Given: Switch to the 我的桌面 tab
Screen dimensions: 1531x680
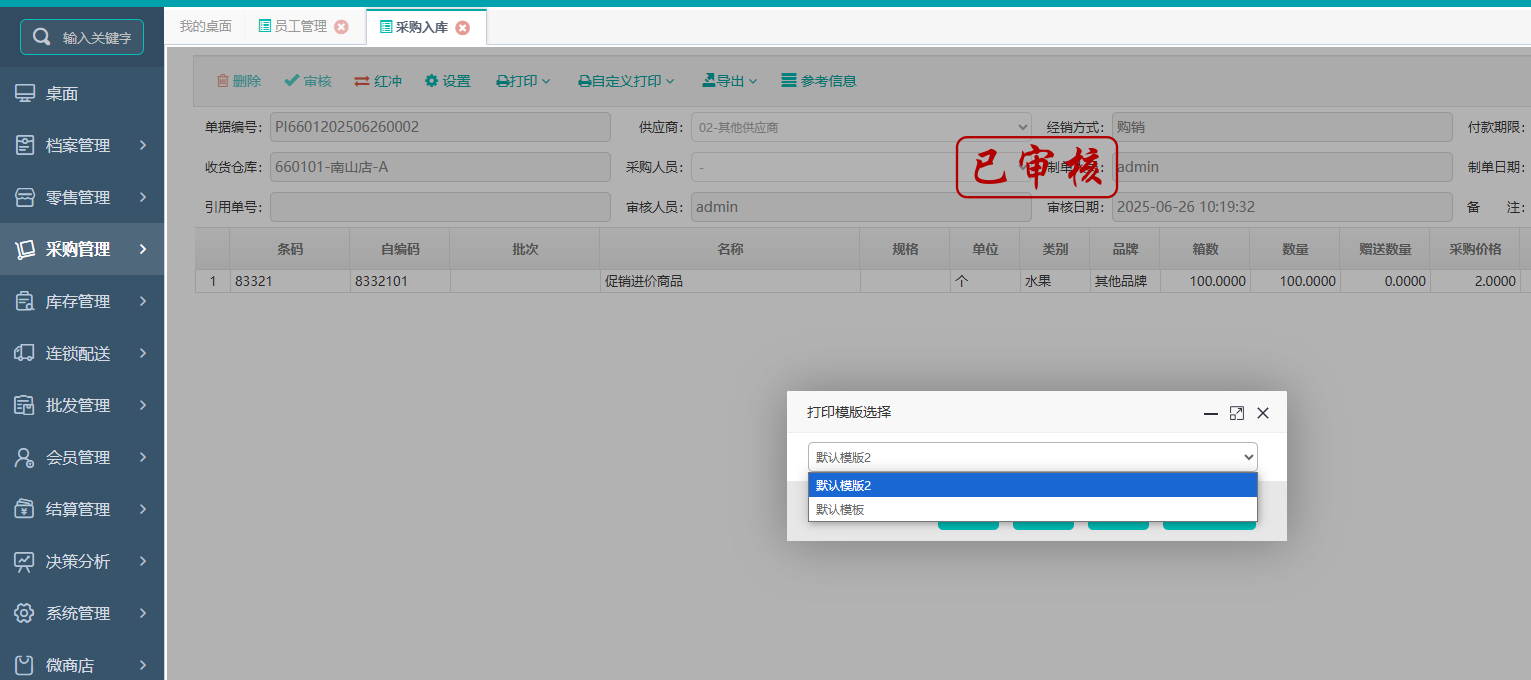Looking at the screenshot, I should 205,27.
